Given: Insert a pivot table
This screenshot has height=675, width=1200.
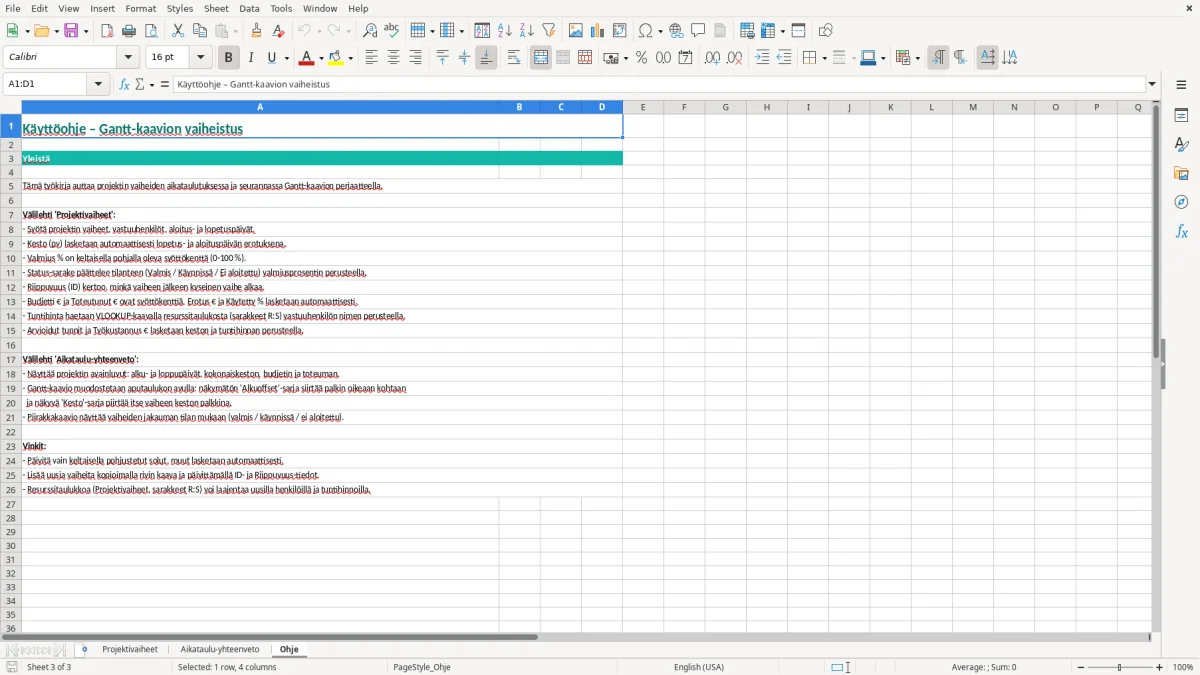Looking at the screenshot, I should point(620,31).
